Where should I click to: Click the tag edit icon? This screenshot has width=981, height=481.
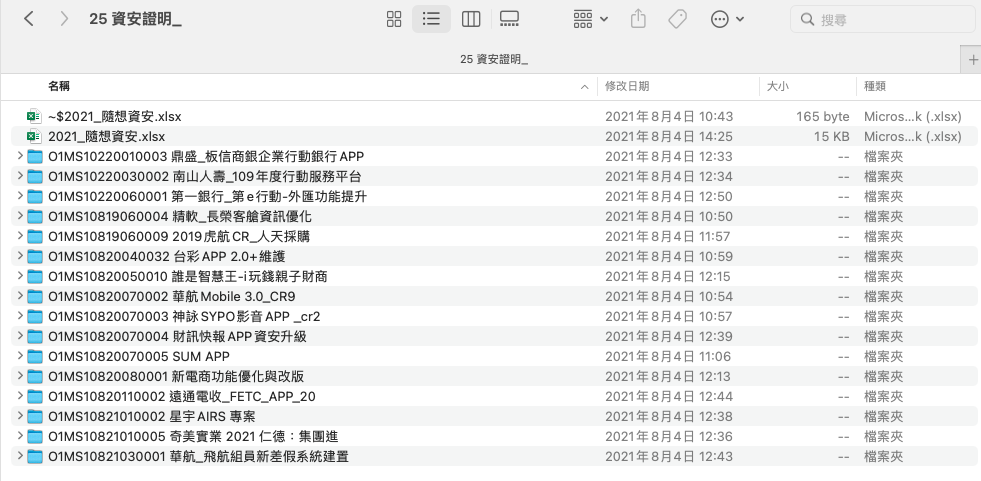pyautogui.click(x=677, y=19)
